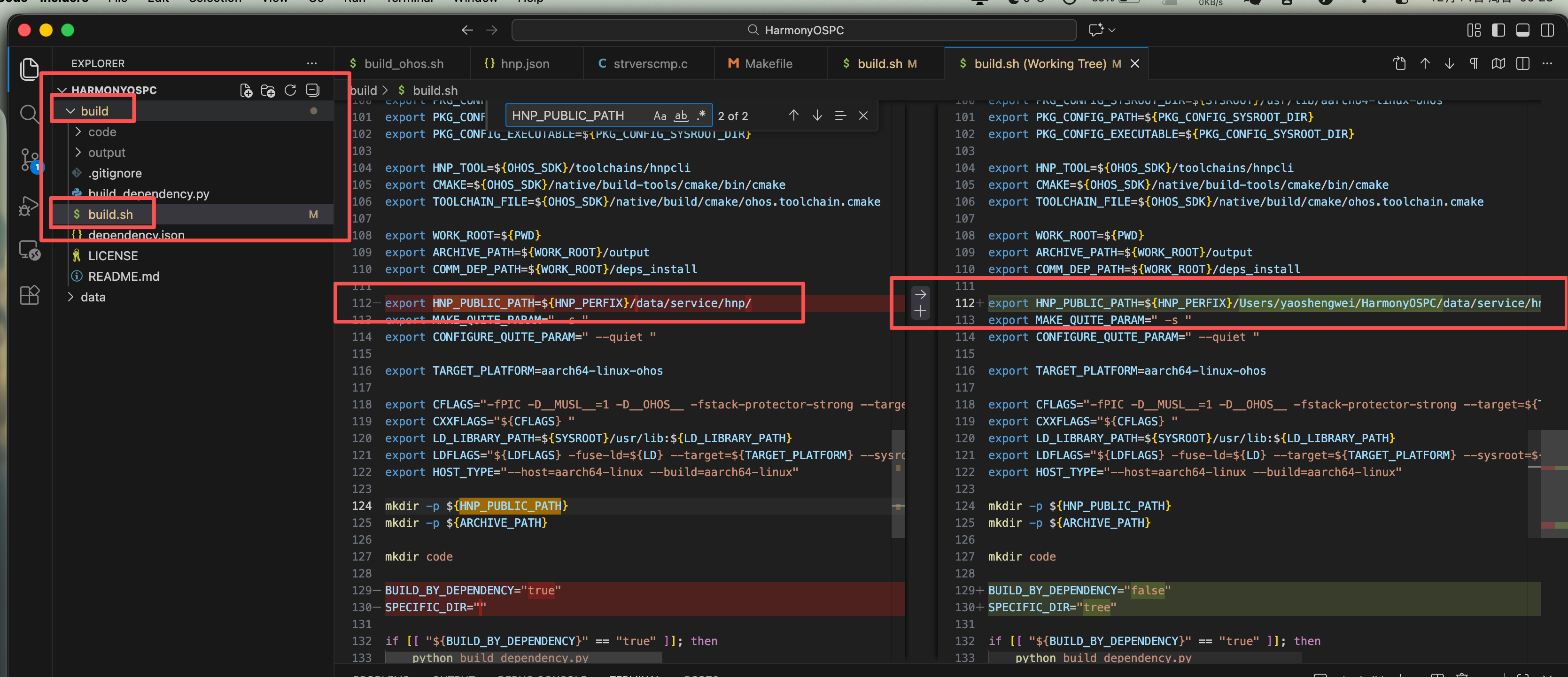
Task: Open README.md in the explorer
Action: [123, 276]
